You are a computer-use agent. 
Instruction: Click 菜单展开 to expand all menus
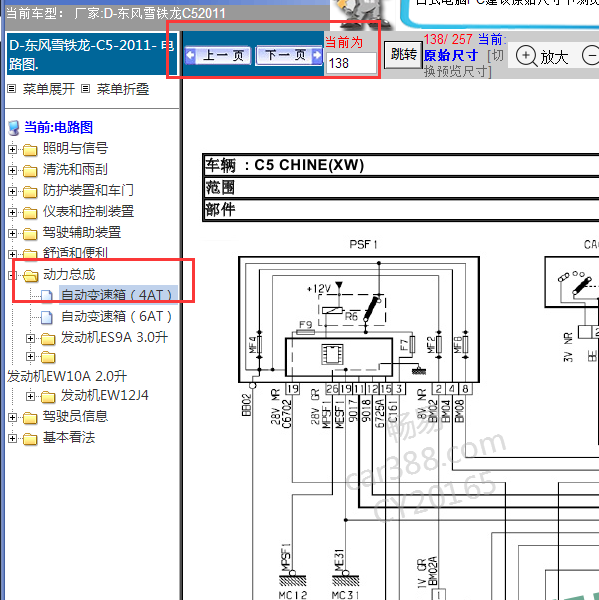(x=49, y=89)
